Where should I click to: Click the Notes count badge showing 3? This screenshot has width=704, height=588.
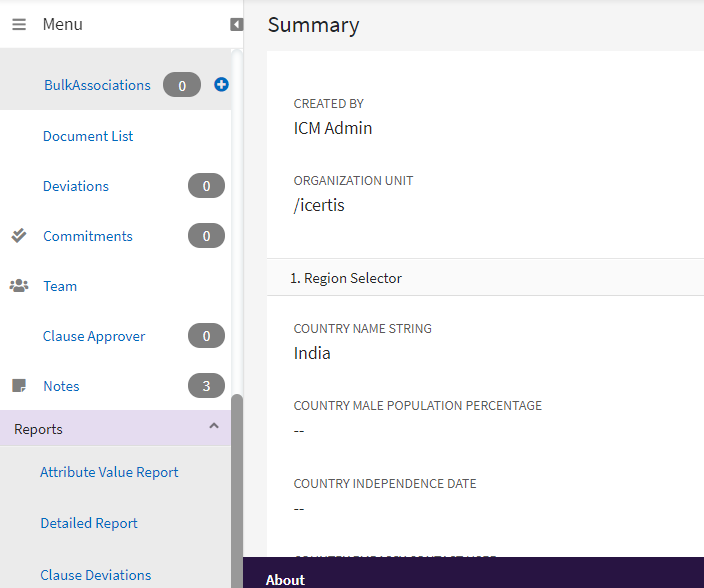pos(206,386)
